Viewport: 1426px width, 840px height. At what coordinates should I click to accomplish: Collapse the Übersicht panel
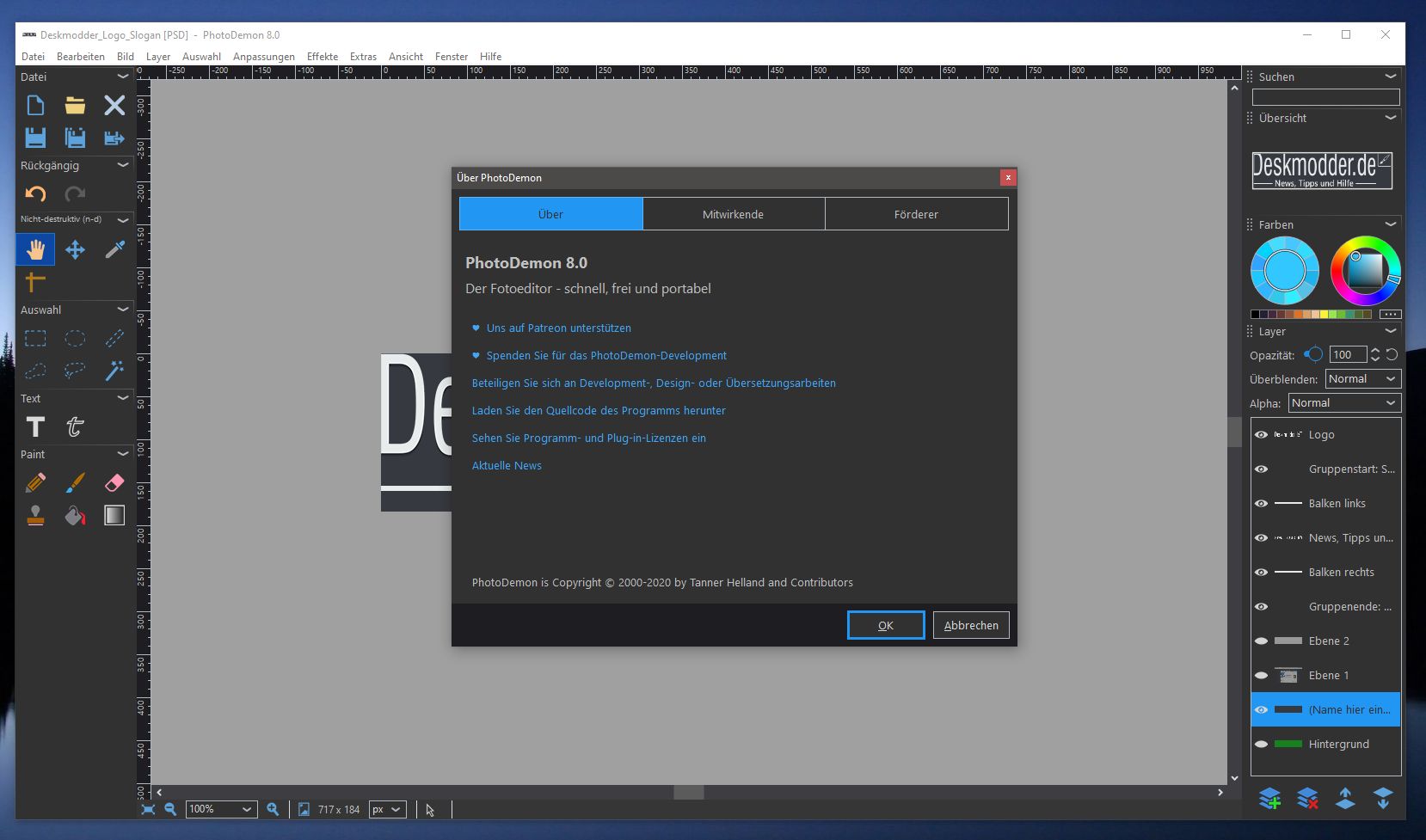coord(1391,118)
